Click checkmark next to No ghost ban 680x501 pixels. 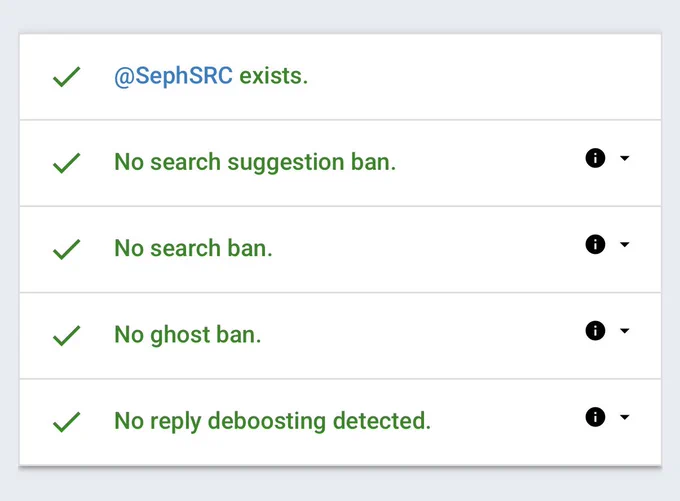tap(66, 336)
